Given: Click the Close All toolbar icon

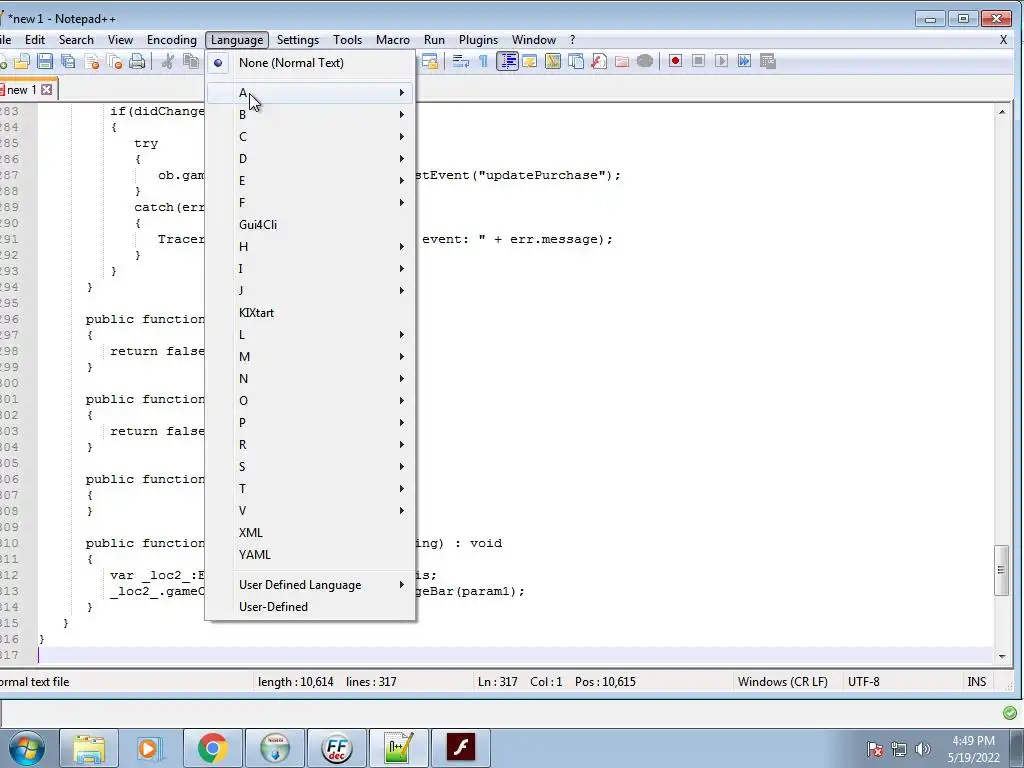Looking at the screenshot, I should coord(114,61).
